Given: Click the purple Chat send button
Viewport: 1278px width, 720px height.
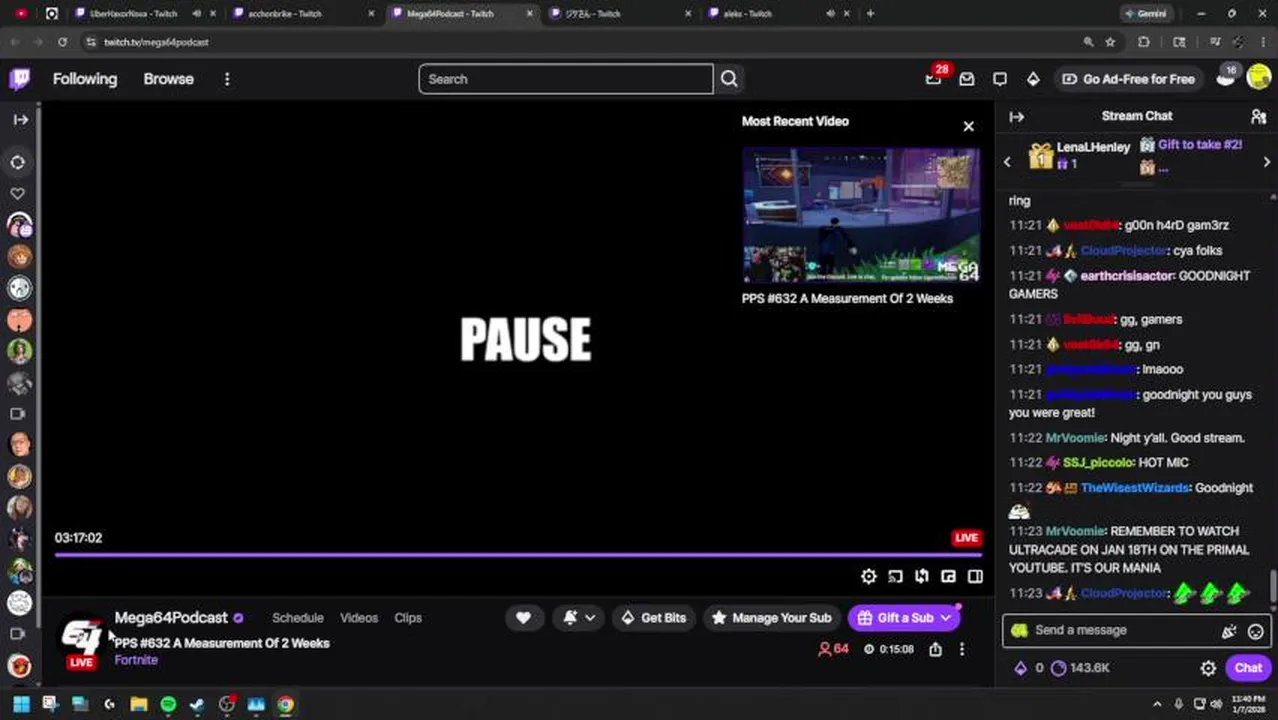Looking at the screenshot, I should (x=1248, y=668).
